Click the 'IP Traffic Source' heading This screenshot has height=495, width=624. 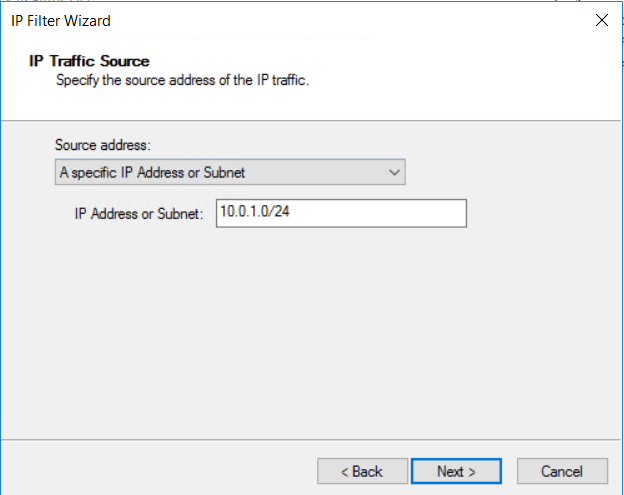pos(89,62)
